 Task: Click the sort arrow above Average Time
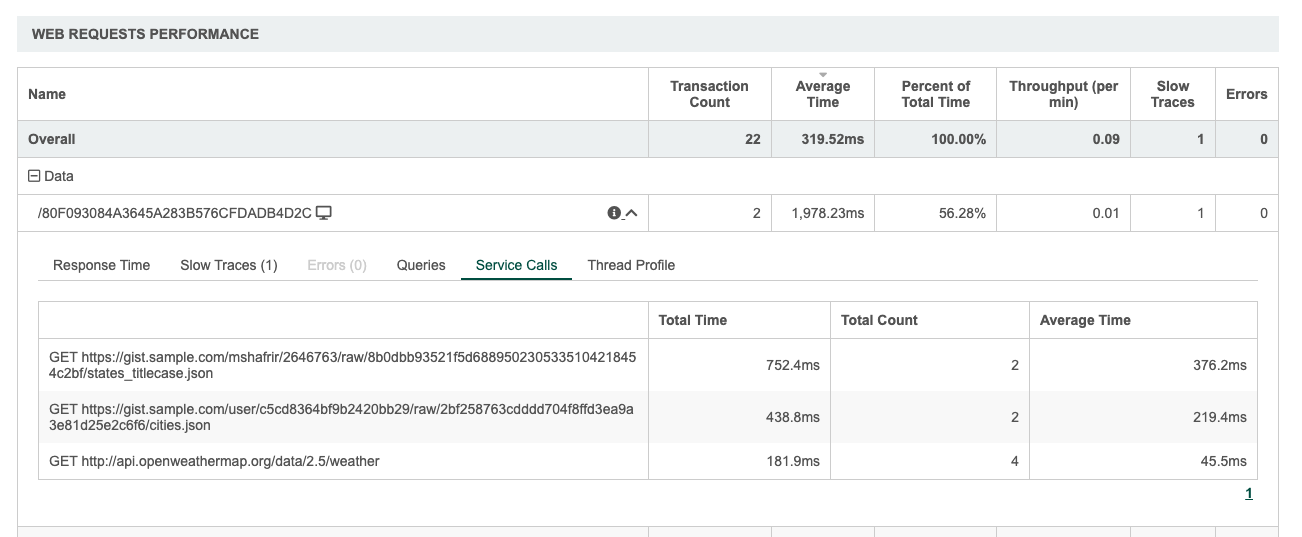click(822, 75)
